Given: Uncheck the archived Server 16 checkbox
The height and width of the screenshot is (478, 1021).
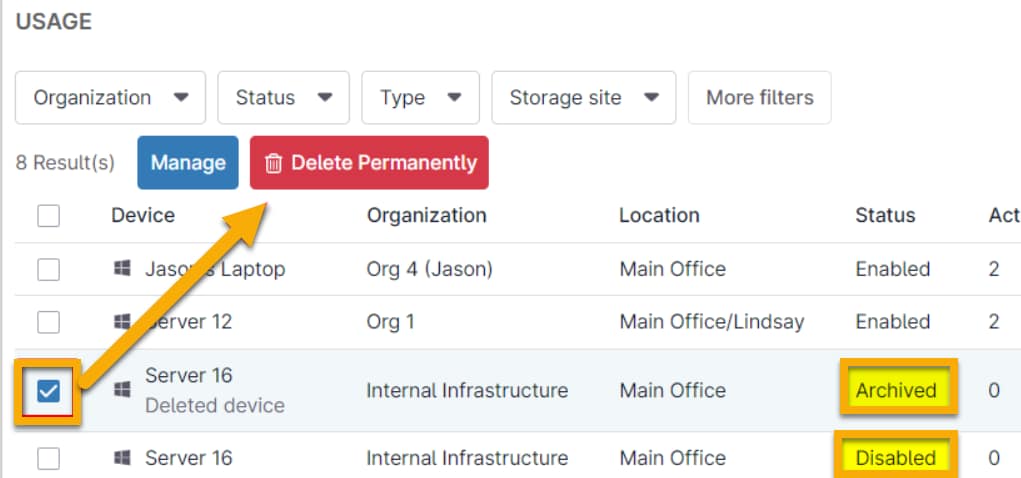Looking at the screenshot, I should 48,391.
